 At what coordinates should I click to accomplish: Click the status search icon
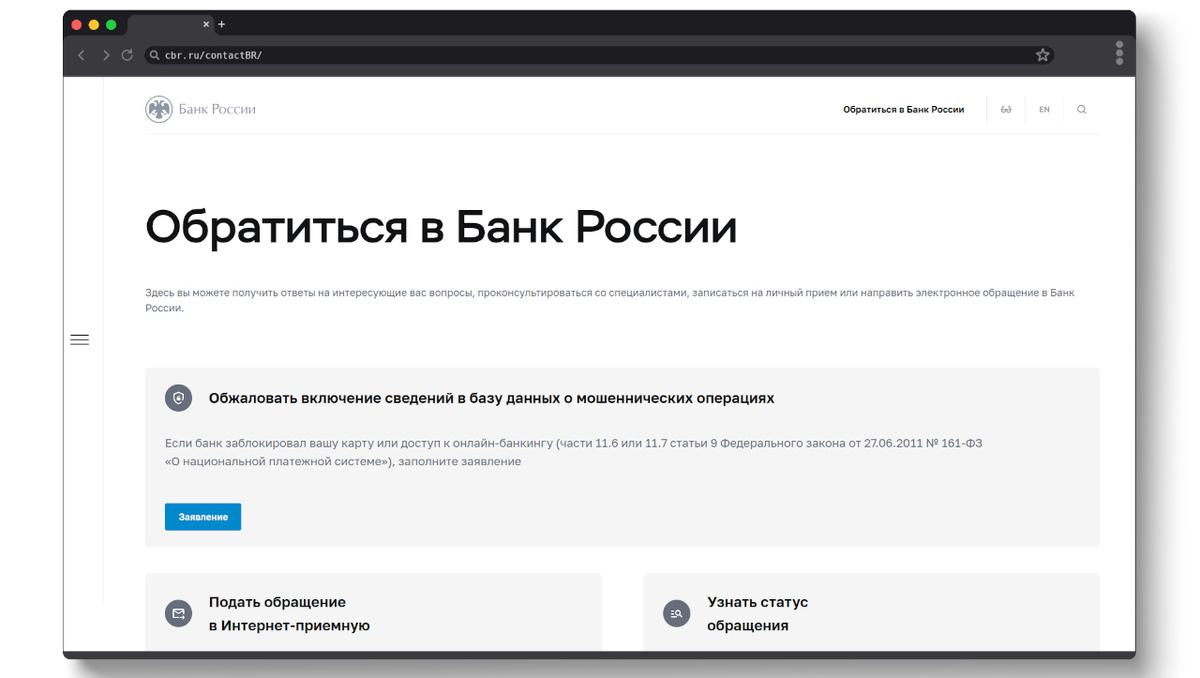677,613
